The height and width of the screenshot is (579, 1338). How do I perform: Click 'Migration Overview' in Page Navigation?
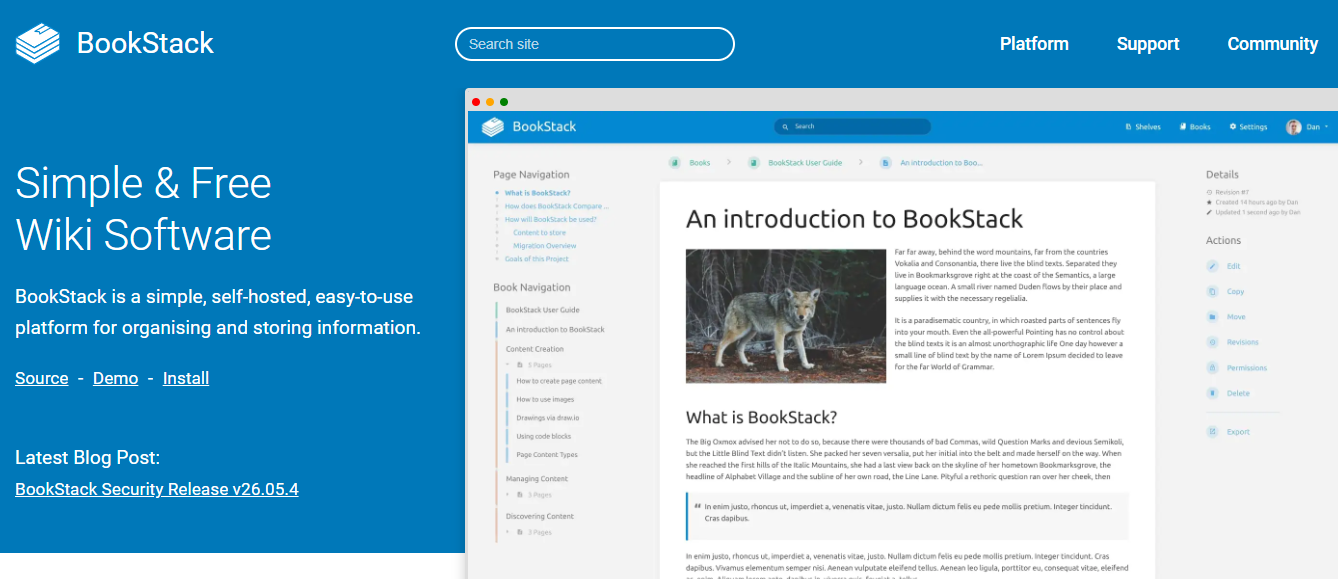point(545,246)
